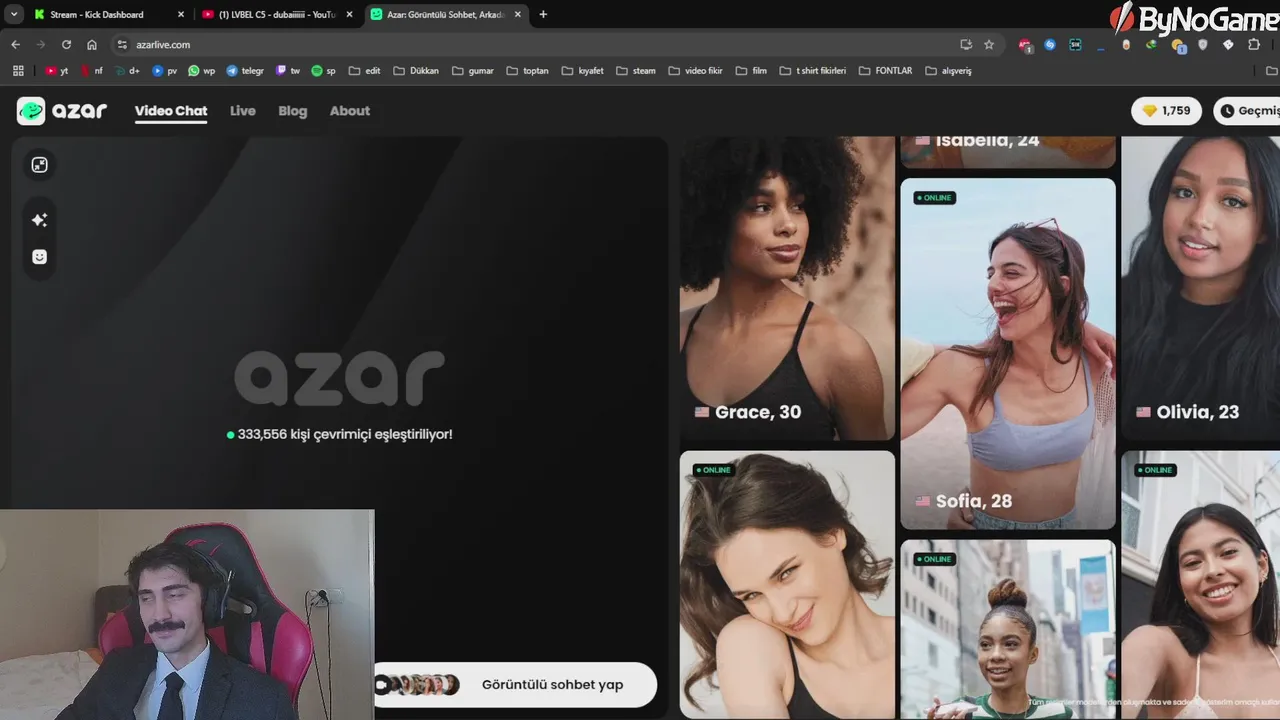Open the sparkle effects icon in sidebar

pos(39,220)
